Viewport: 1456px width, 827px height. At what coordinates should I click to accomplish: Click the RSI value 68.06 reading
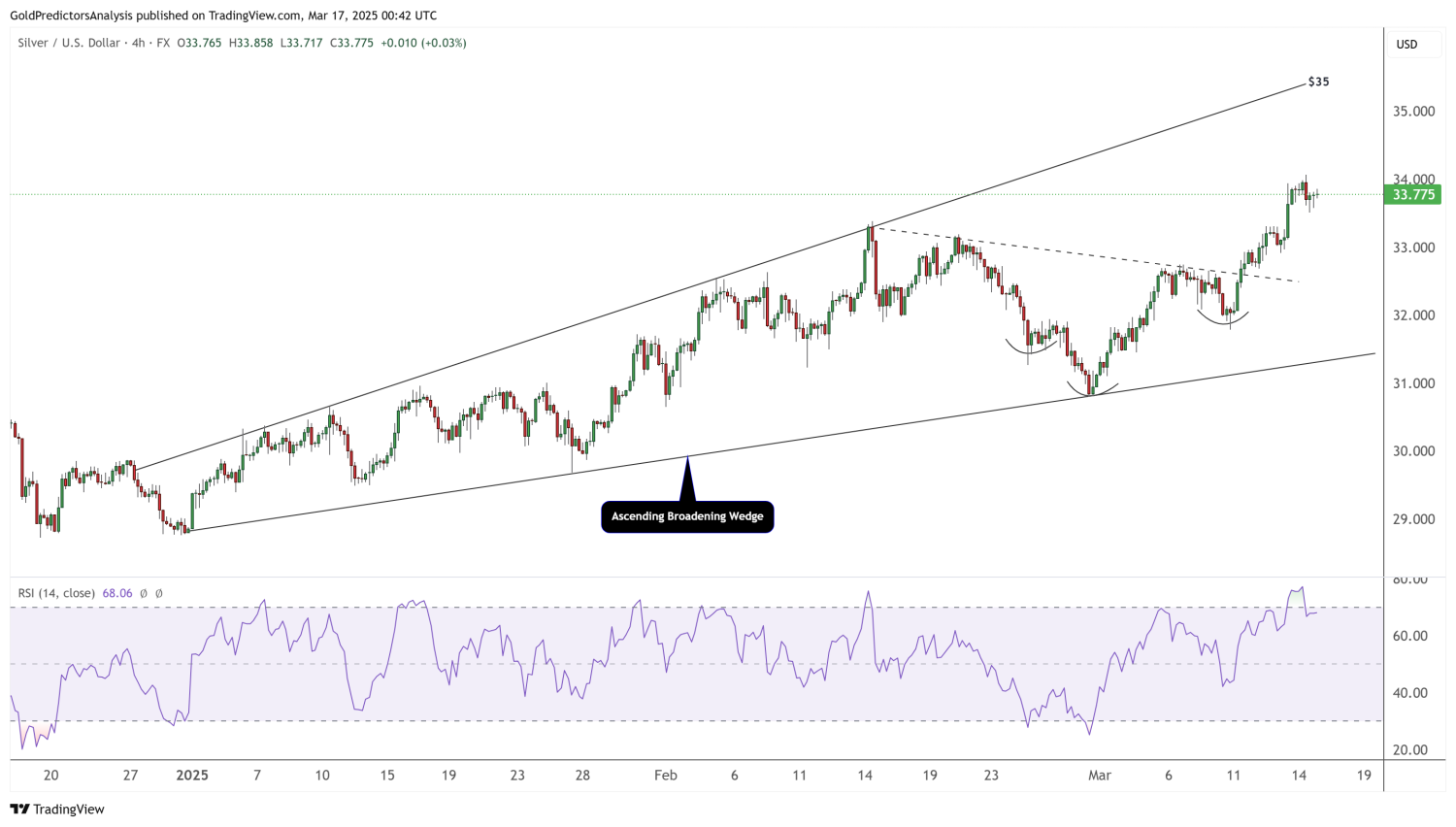[x=116, y=593]
